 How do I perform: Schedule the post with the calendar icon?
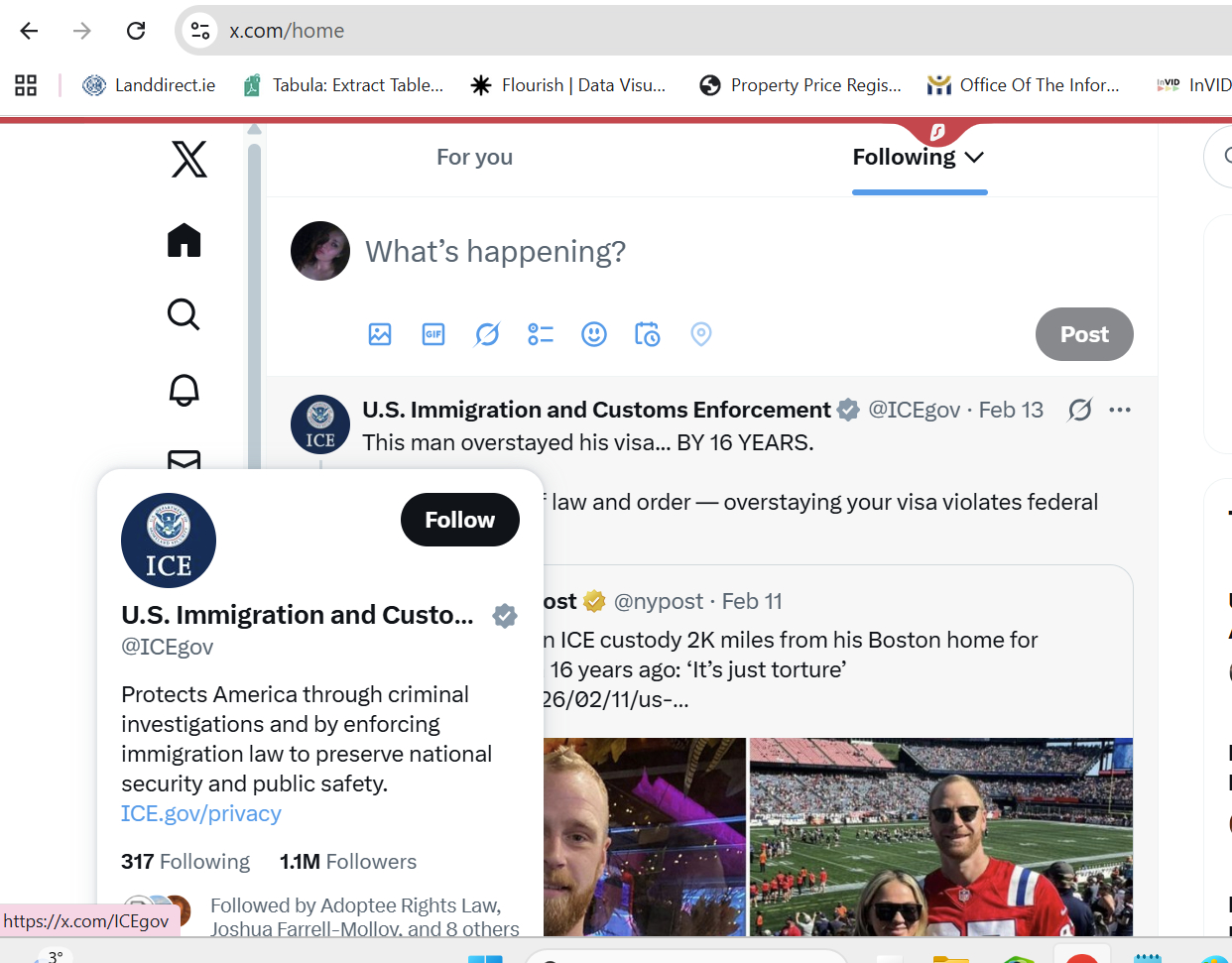coord(648,334)
